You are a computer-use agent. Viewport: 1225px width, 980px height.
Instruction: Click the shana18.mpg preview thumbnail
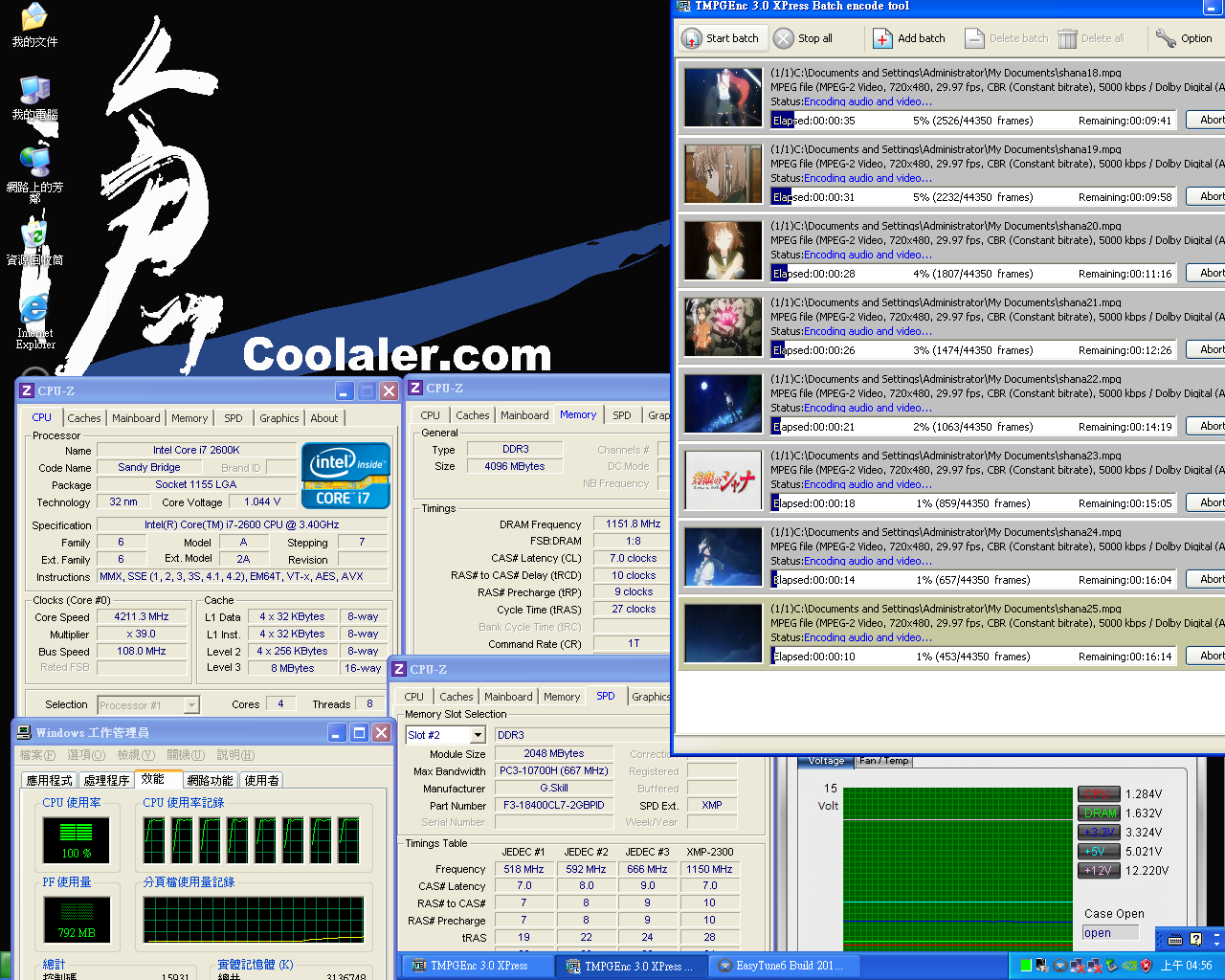pyautogui.click(x=724, y=97)
